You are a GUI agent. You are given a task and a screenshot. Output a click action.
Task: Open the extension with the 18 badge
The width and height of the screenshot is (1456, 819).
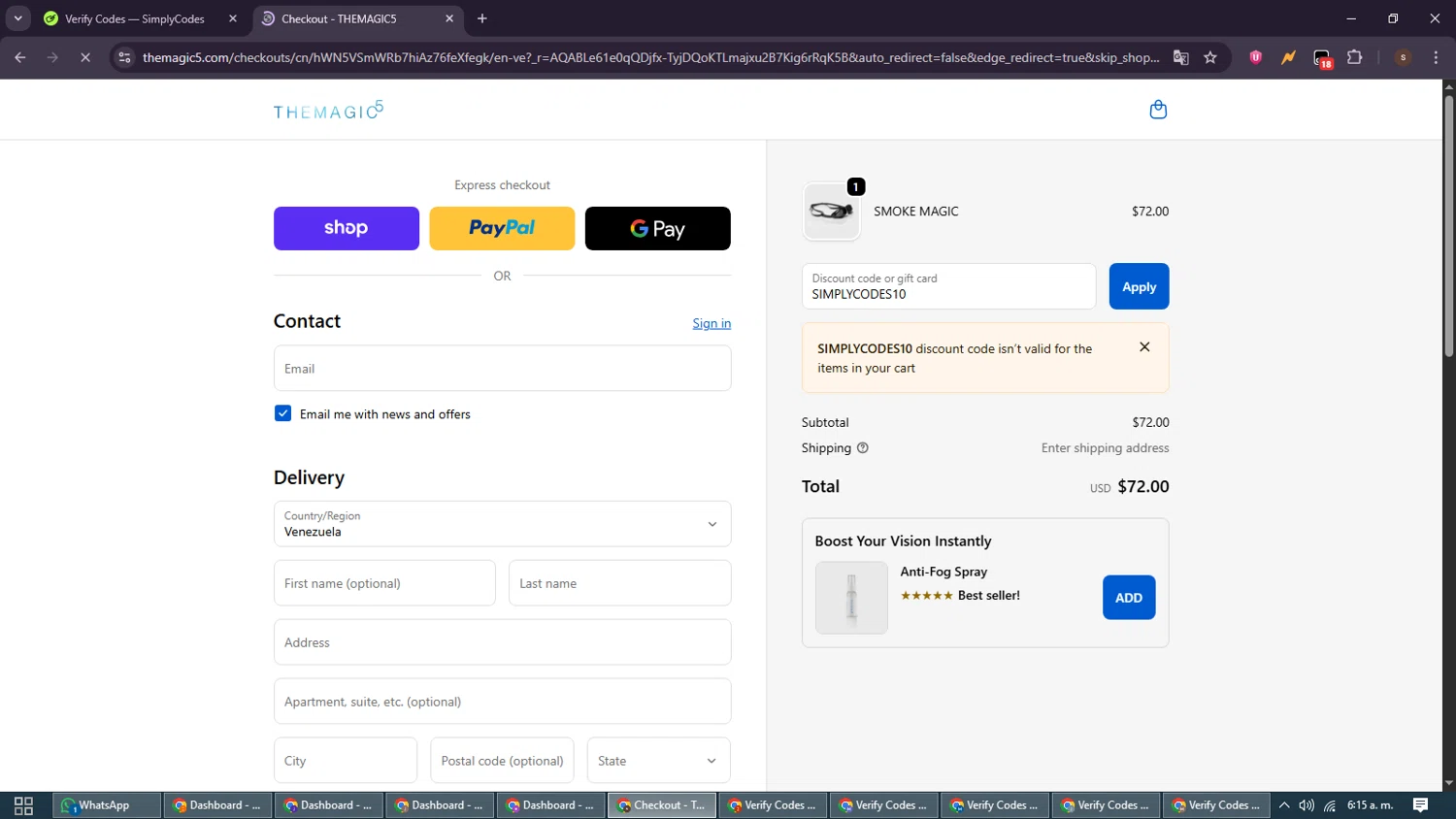1322,58
